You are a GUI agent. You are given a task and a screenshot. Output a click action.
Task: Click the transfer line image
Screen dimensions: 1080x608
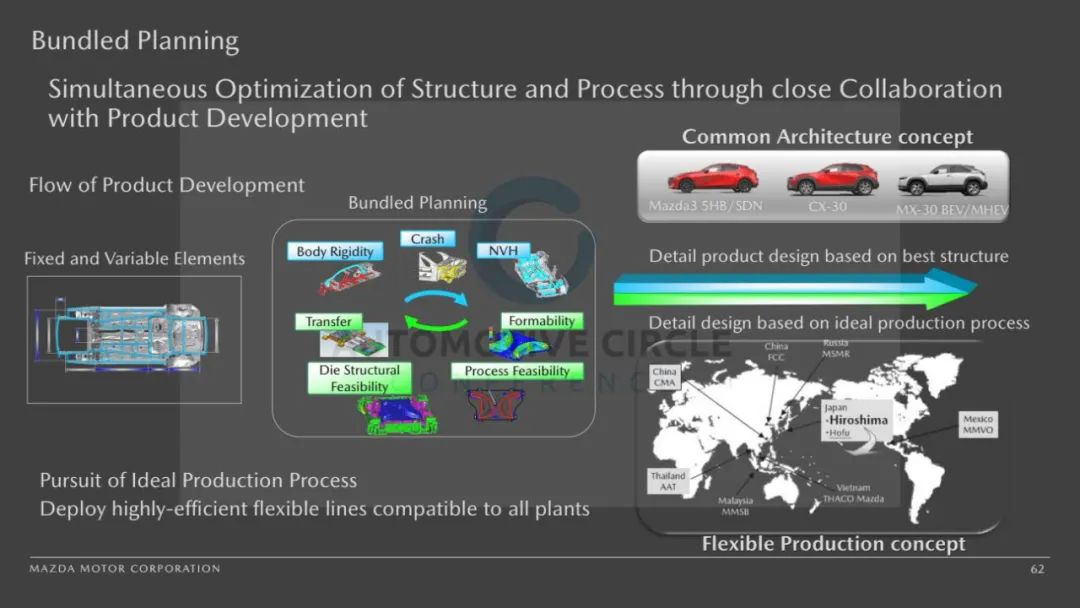[354, 340]
